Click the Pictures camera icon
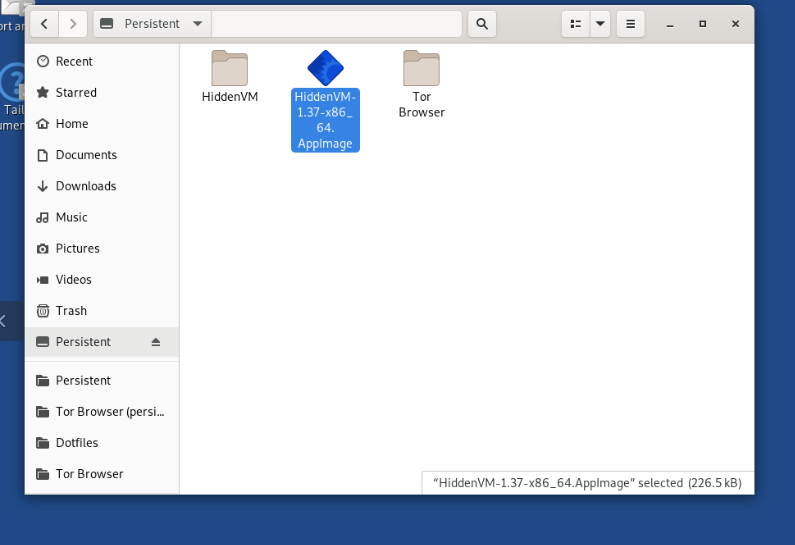The width and height of the screenshot is (795, 545). (x=43, y=248)
